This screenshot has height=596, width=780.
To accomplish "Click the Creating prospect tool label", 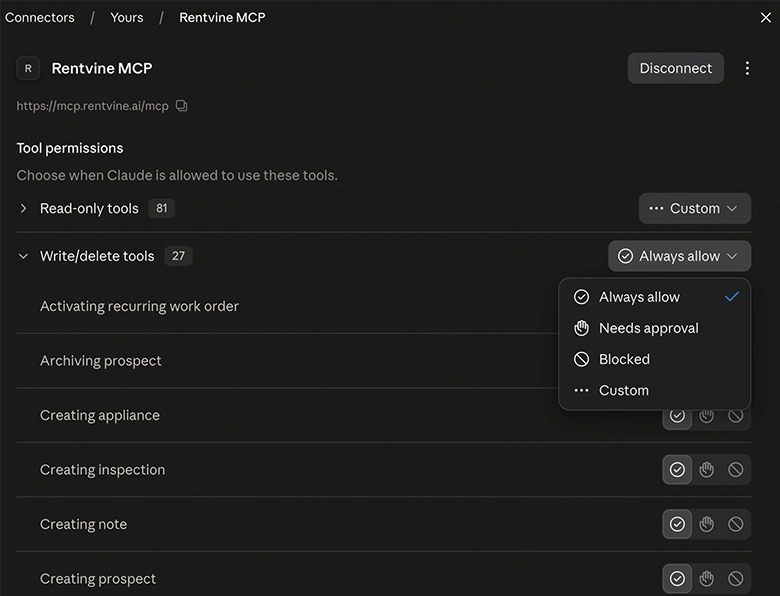I will coord(98,579).
